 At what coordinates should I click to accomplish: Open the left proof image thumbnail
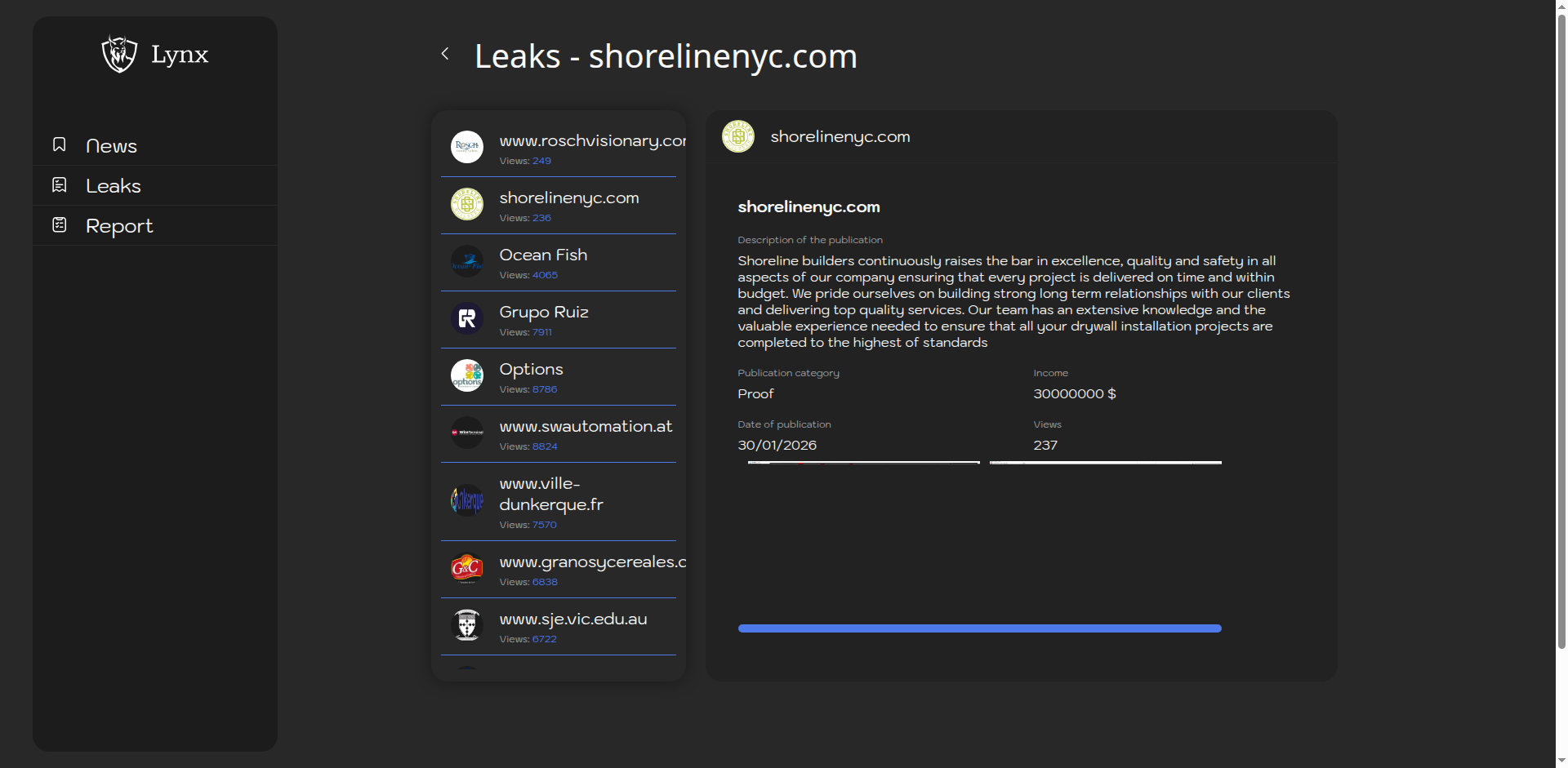click(x=863, y=463)
